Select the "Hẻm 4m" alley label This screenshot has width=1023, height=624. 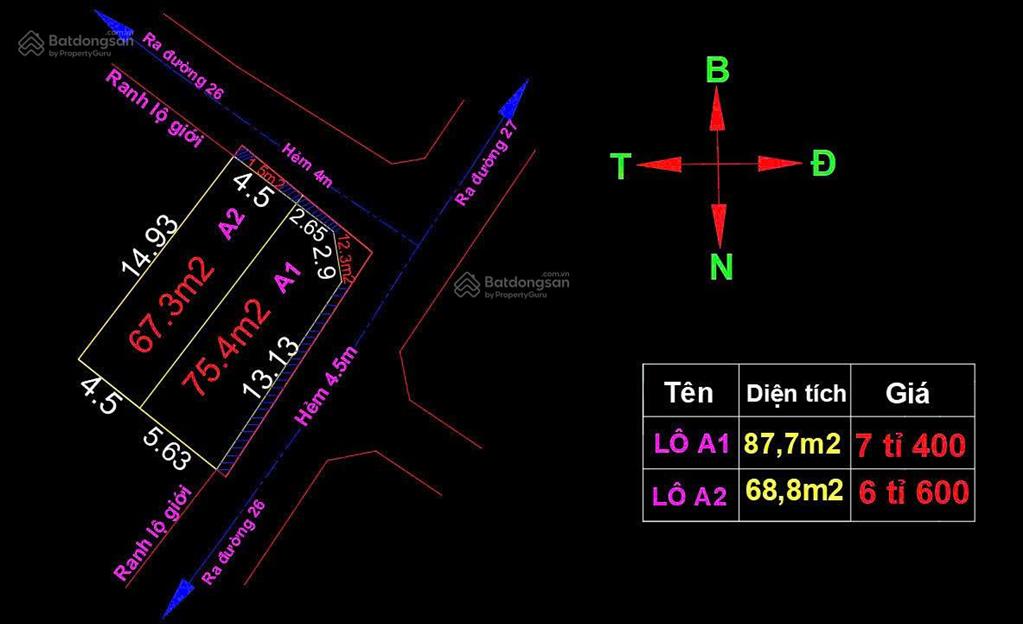[307, 166]
